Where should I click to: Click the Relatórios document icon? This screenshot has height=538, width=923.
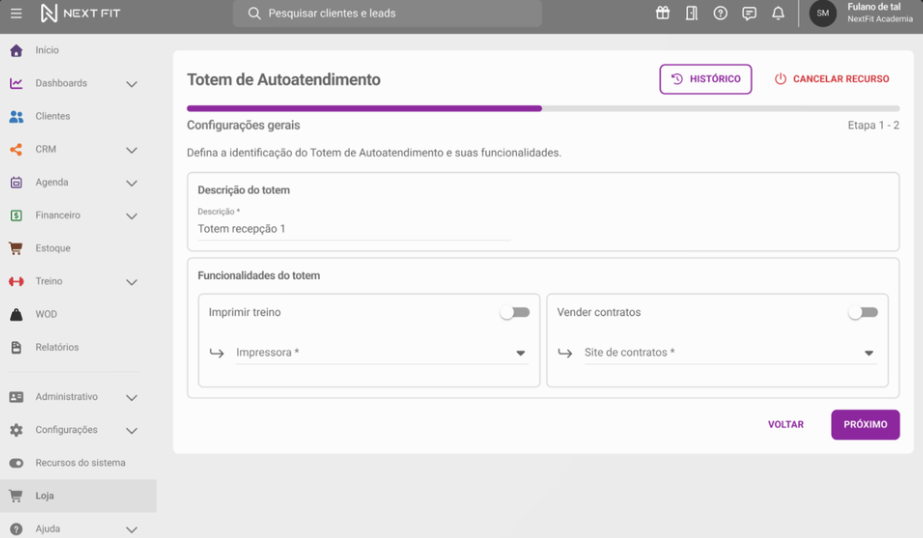tap(16, 347)
